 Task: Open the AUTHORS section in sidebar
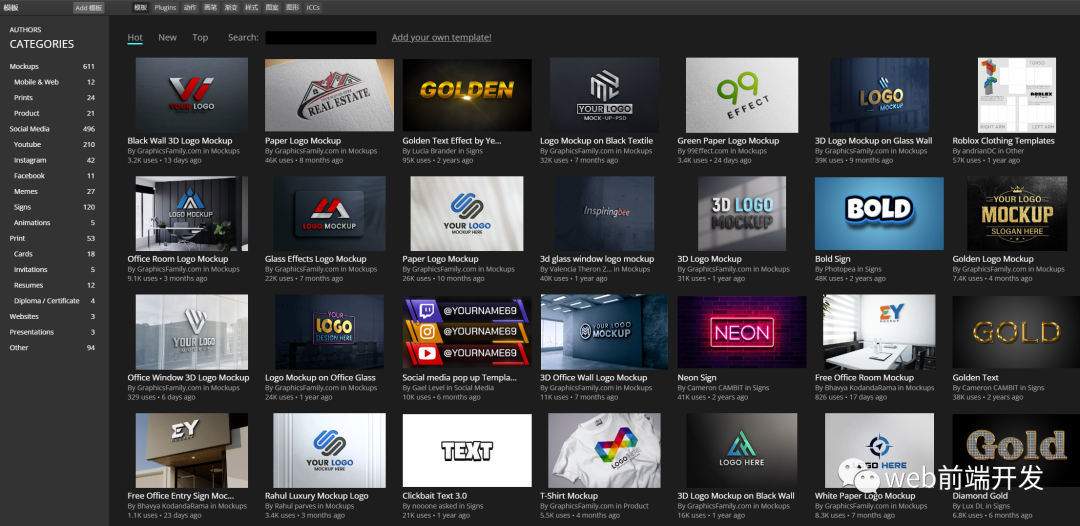tap(25, 30)
